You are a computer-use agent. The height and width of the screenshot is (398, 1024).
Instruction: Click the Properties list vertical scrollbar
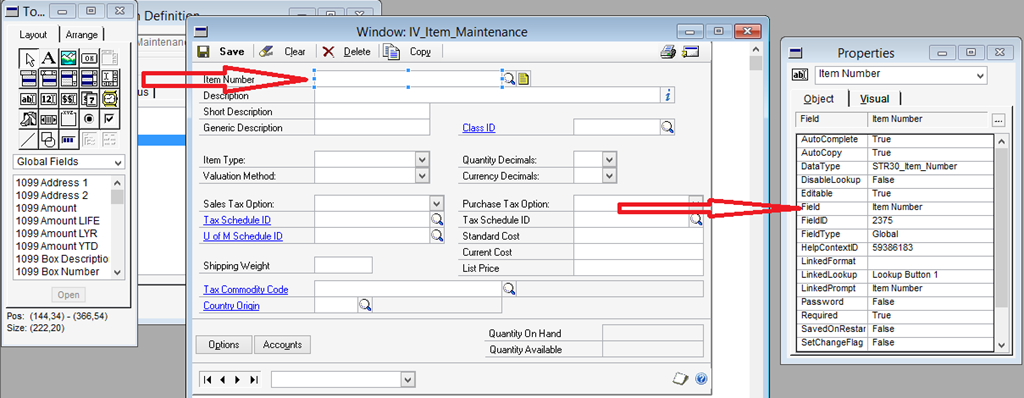1001,242
